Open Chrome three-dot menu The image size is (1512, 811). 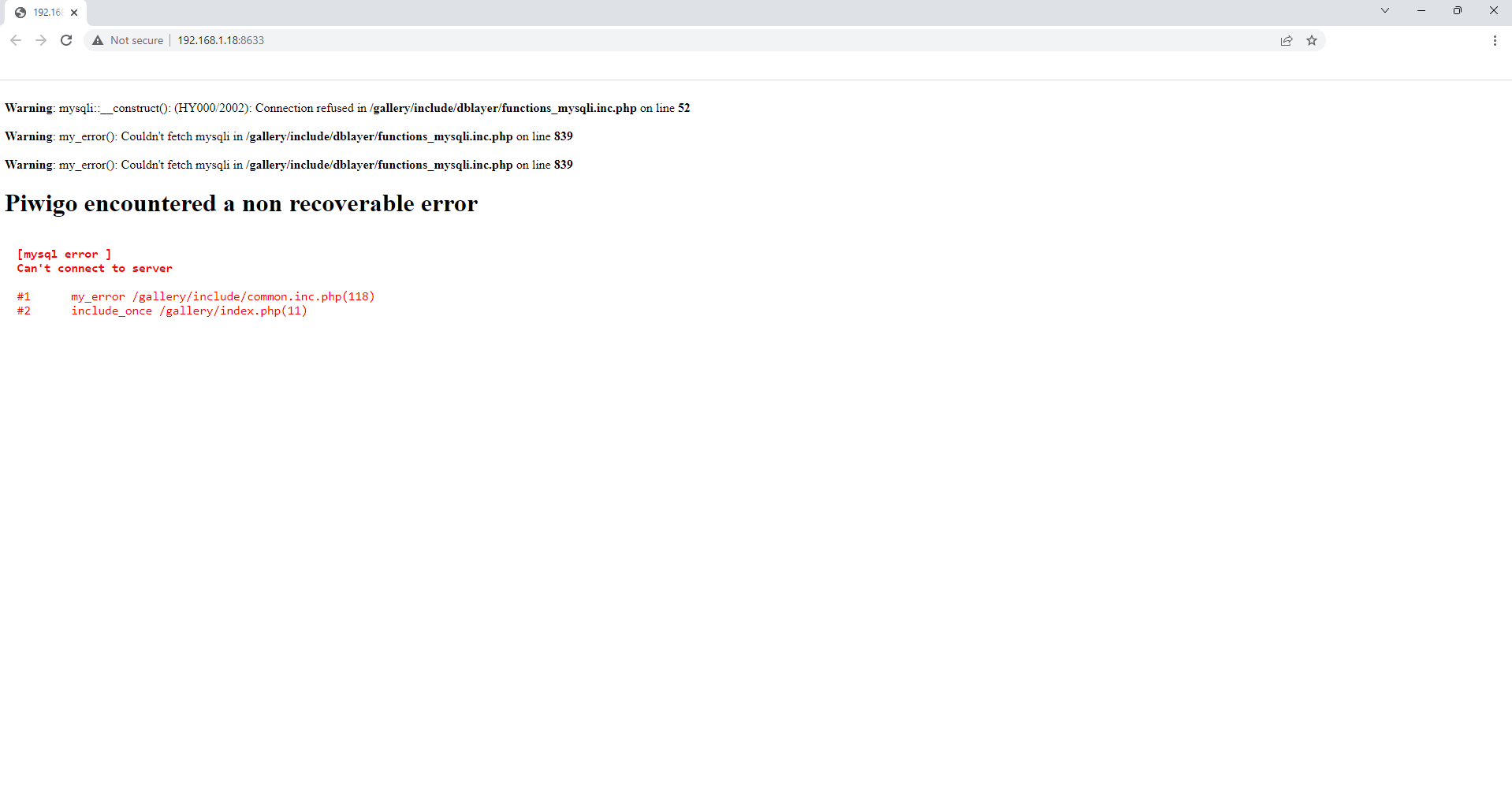coord(1495,40)
